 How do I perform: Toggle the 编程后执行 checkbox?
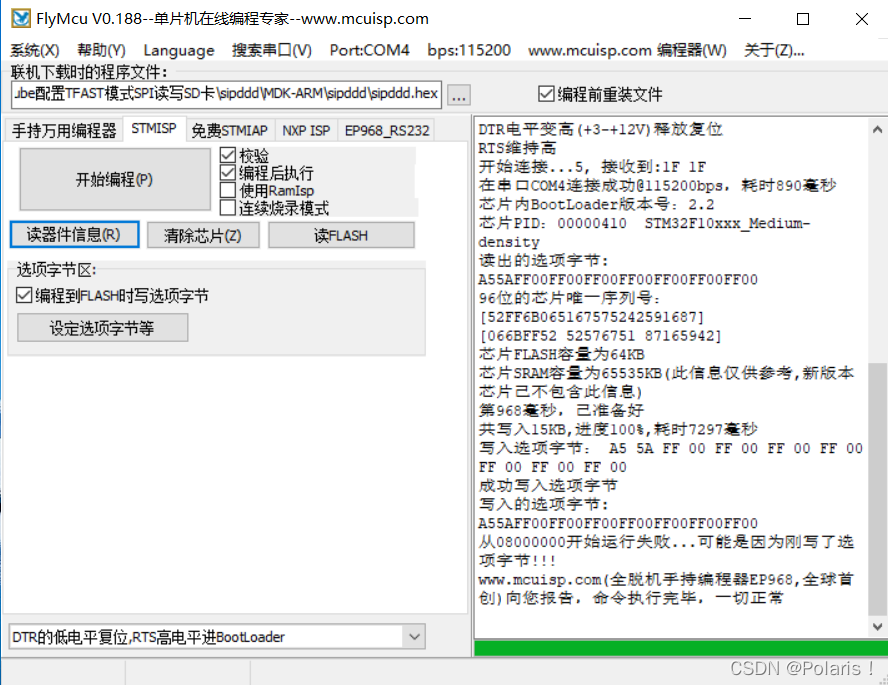pos(228,173)
